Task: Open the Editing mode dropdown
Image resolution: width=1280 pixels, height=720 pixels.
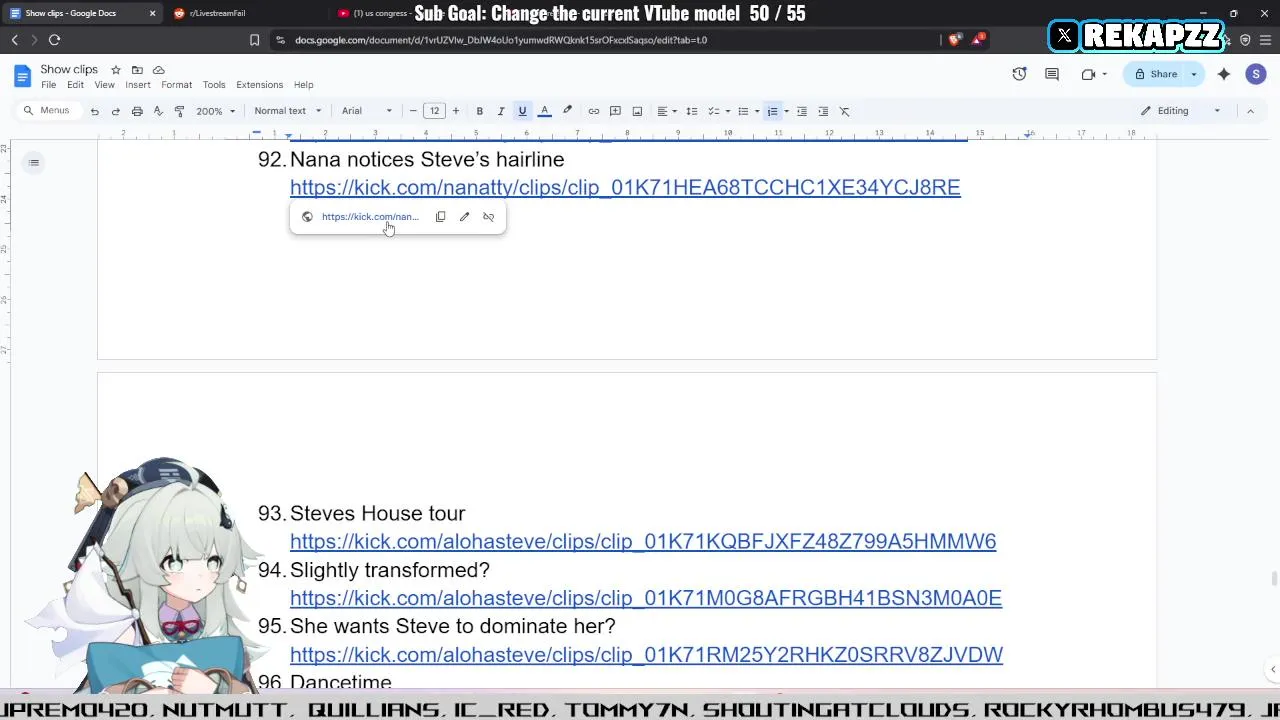Action: pyautogui.click(x=1181, y=111)
